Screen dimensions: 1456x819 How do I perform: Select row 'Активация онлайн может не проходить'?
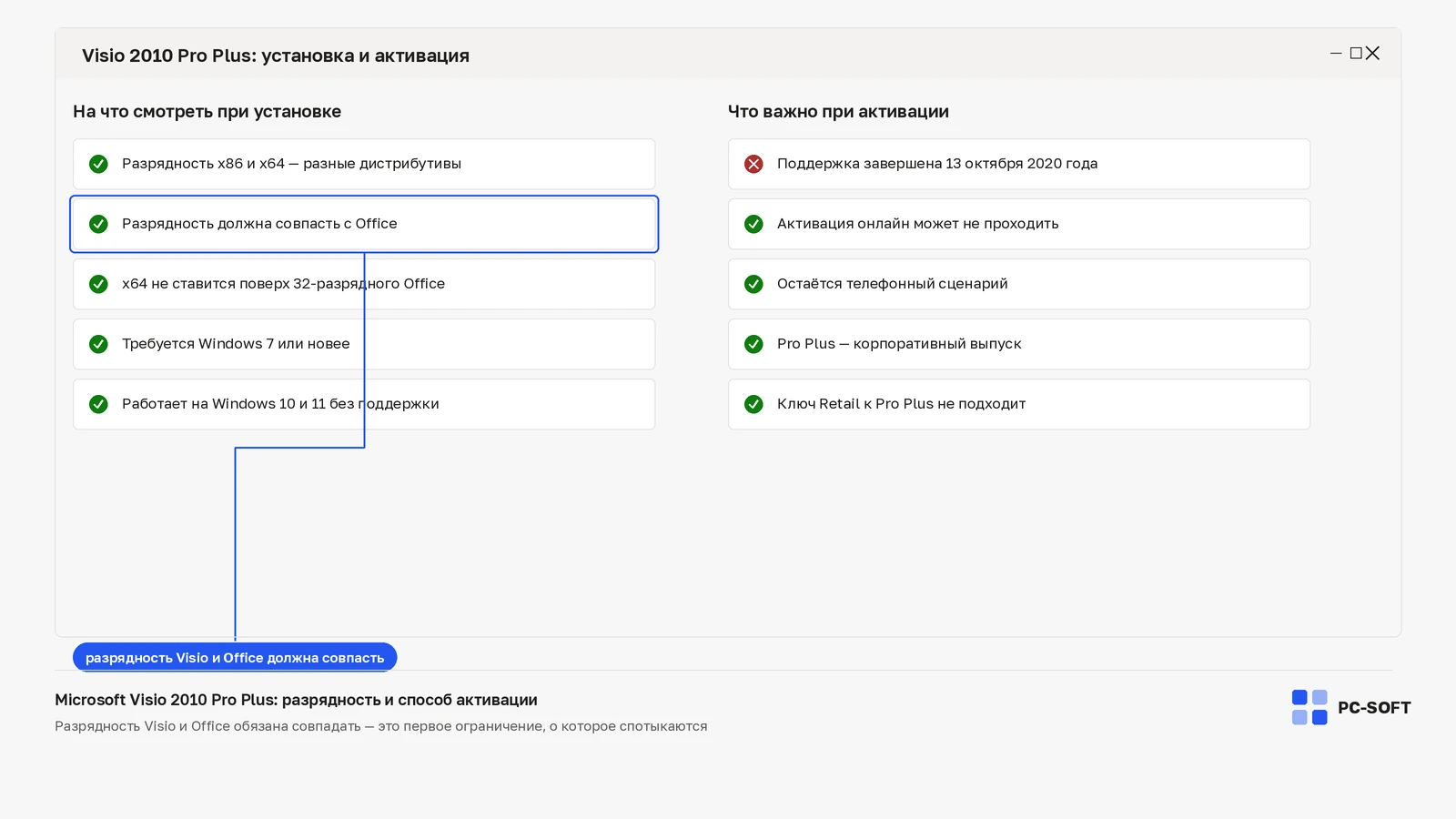(x=1019, y=224)
